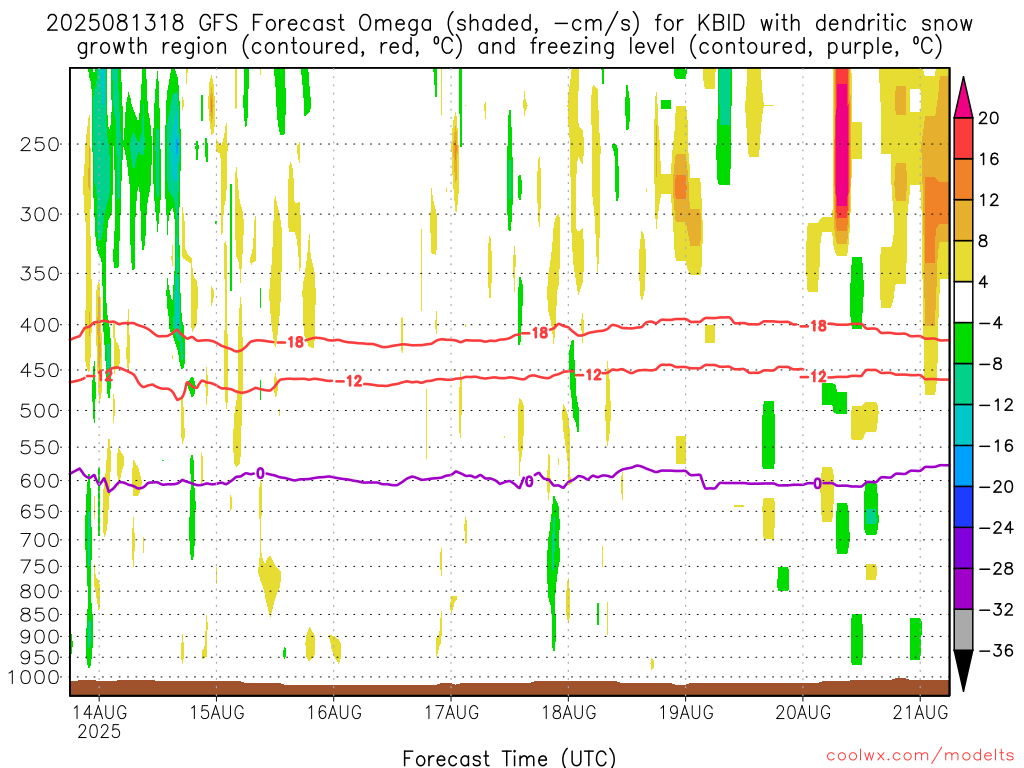This screenshot has height=768, width=1024.
Task: Click the Forecast Time (UTC) axis title
Action: coord(509,758)
